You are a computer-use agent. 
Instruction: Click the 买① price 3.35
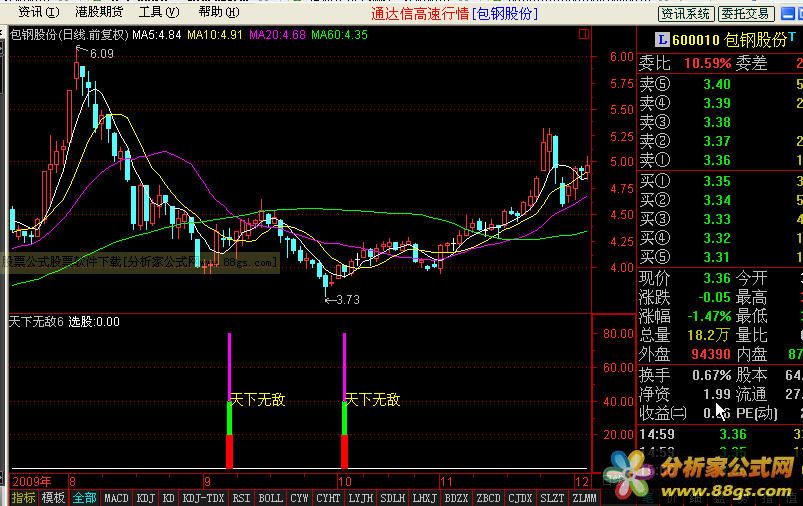[x=717, y=181]
